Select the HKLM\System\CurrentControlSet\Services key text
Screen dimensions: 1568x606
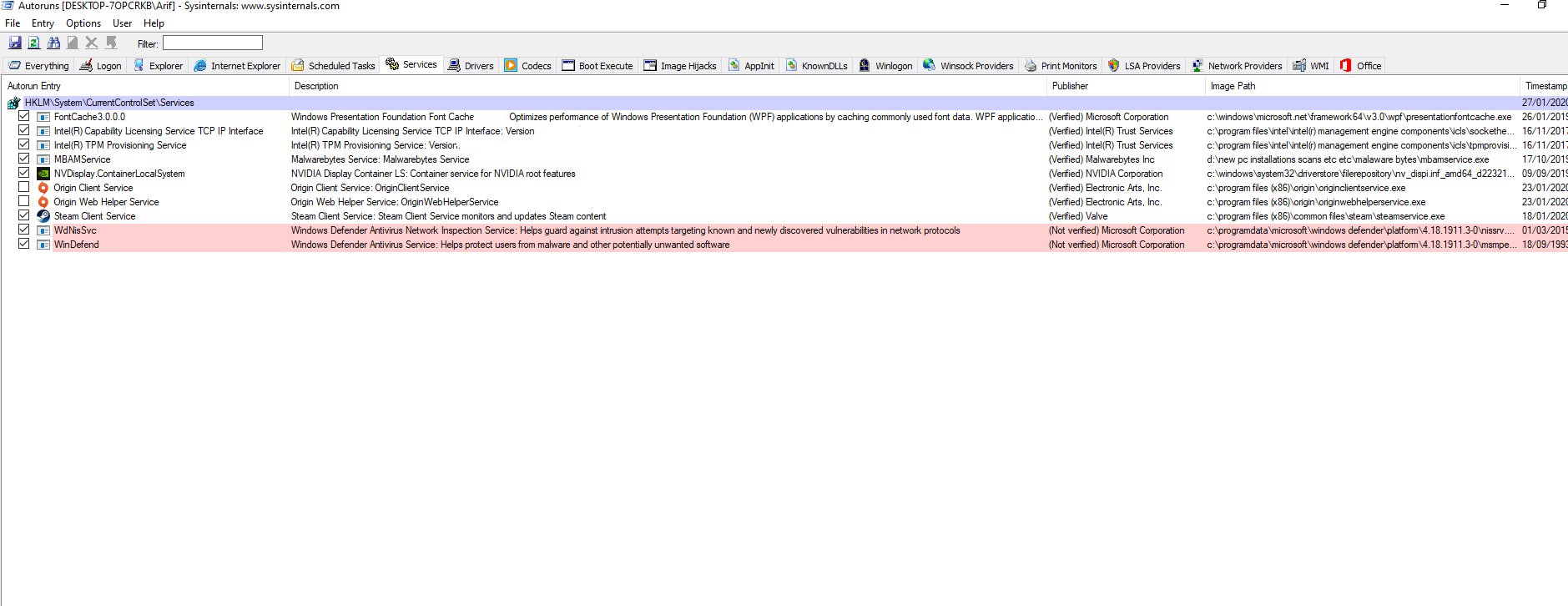(109, 103)
